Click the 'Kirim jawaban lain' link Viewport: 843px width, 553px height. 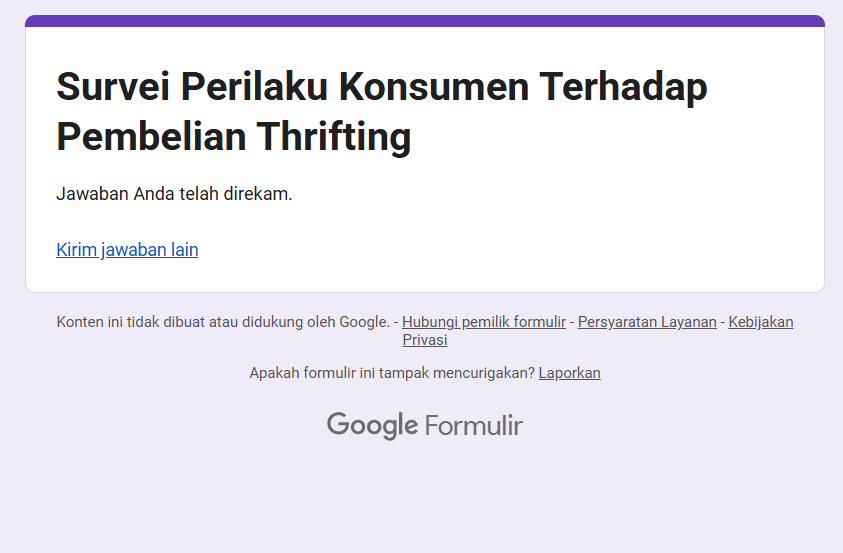(127, 250)
